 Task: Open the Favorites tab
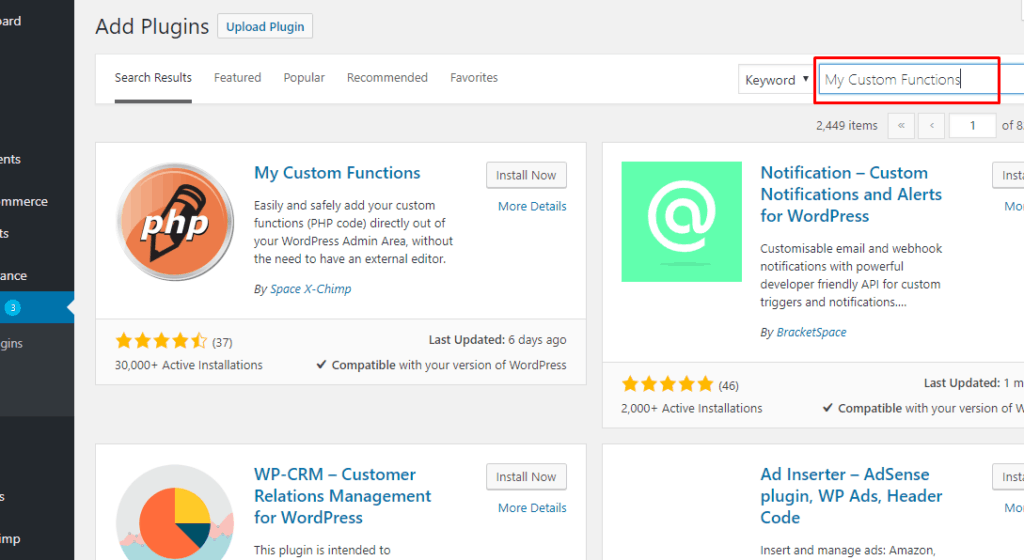474,78
